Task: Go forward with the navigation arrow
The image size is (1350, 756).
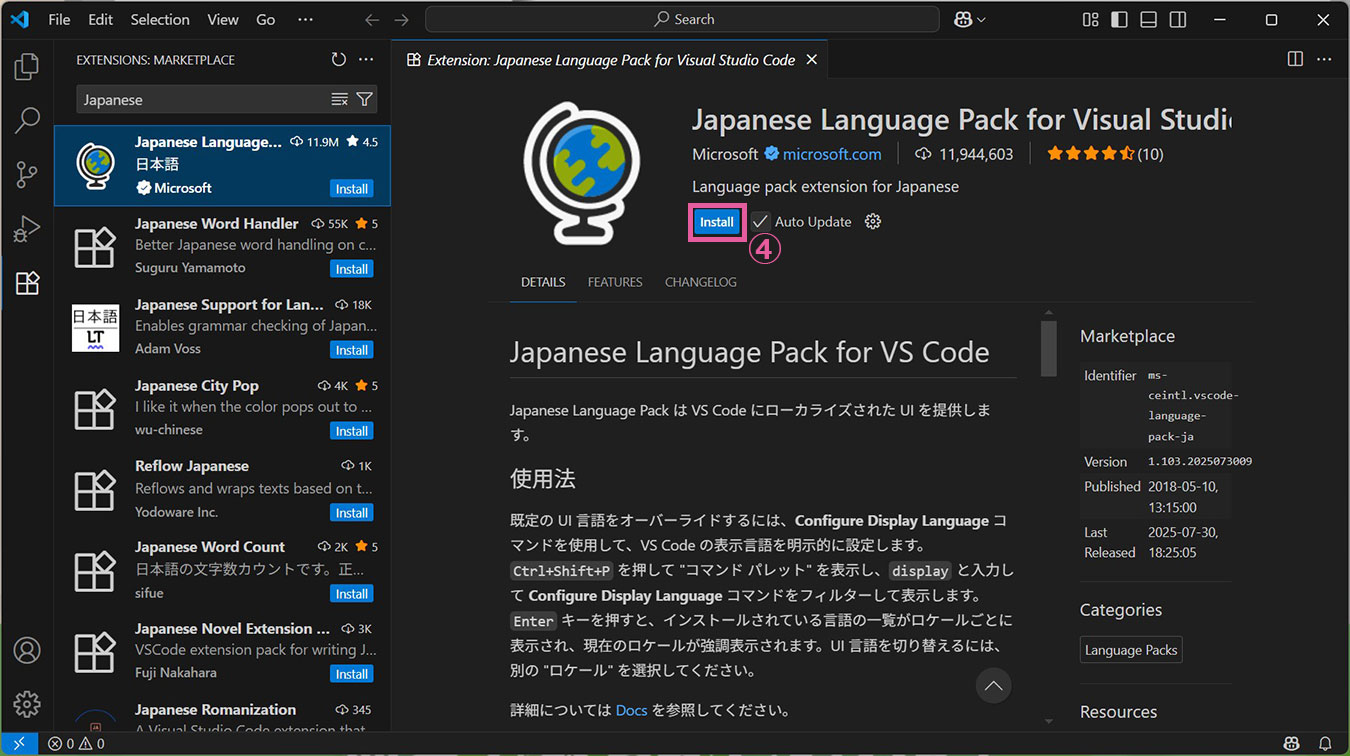Action: click(x=401, y=19)
